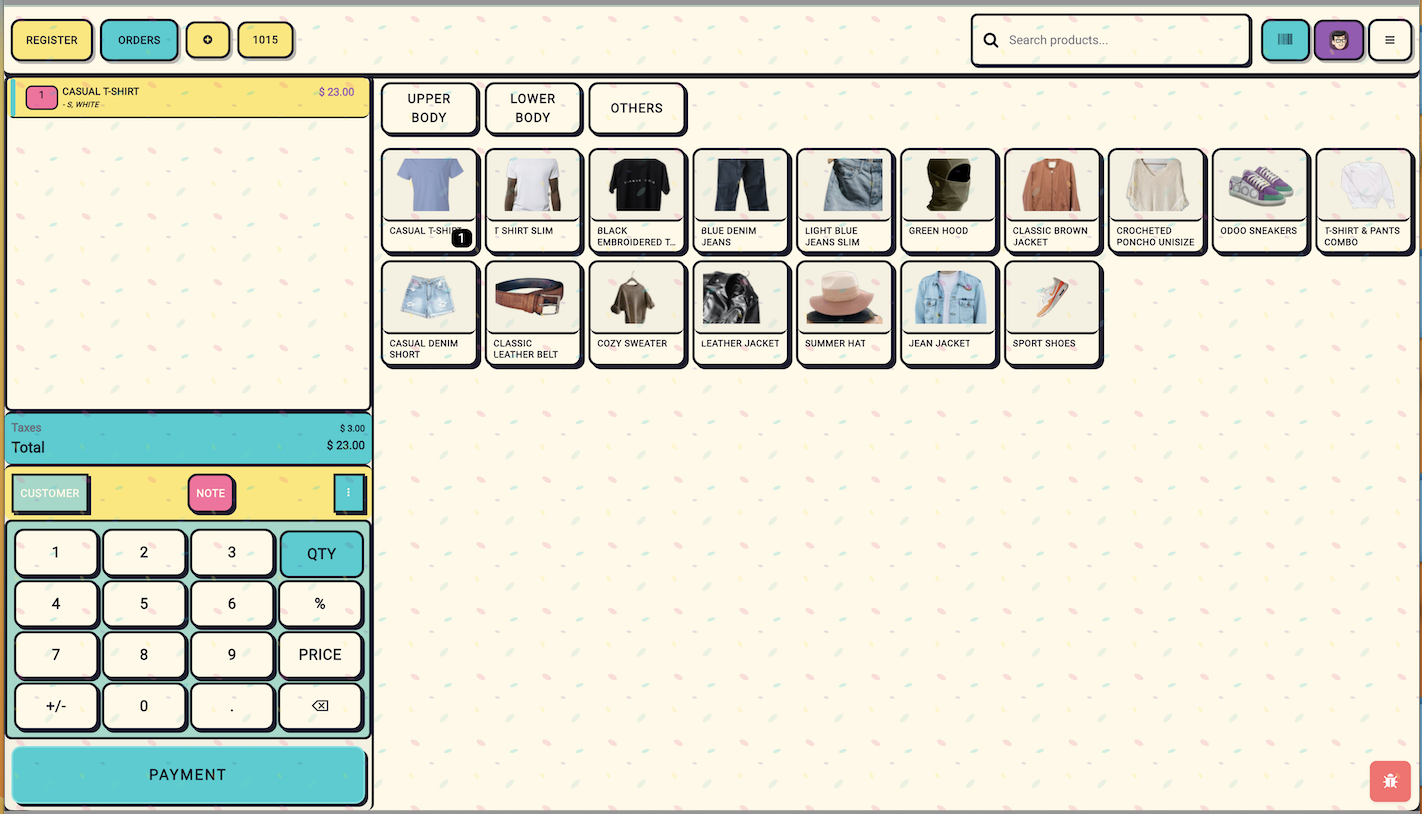The width and height of the screenshot is (1422, 814).
Task: Enable the % discount mode
Action: click(320, 604)
